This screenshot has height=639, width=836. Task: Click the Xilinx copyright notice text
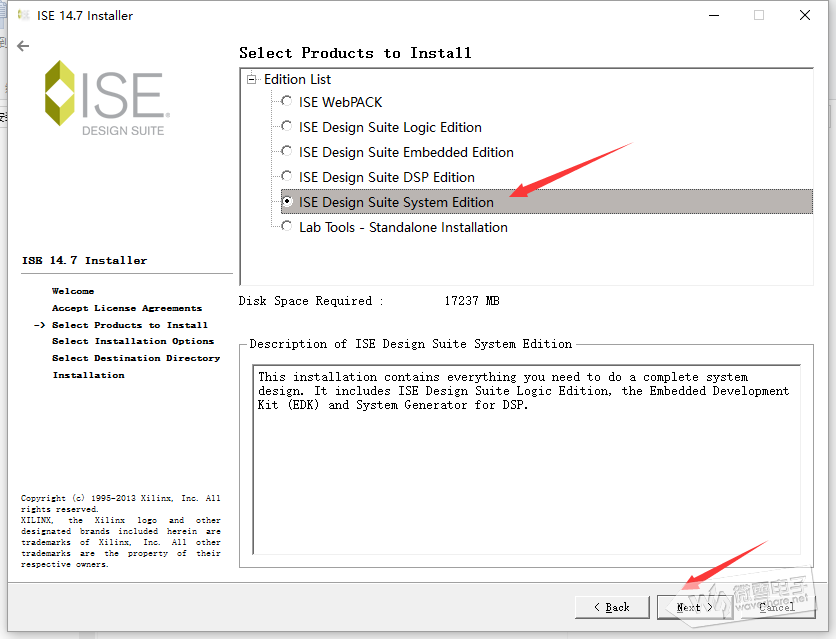click(120, 531)
